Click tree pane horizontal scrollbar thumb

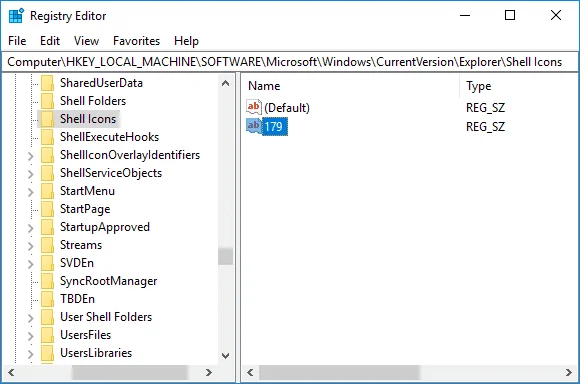coord(130,372)
